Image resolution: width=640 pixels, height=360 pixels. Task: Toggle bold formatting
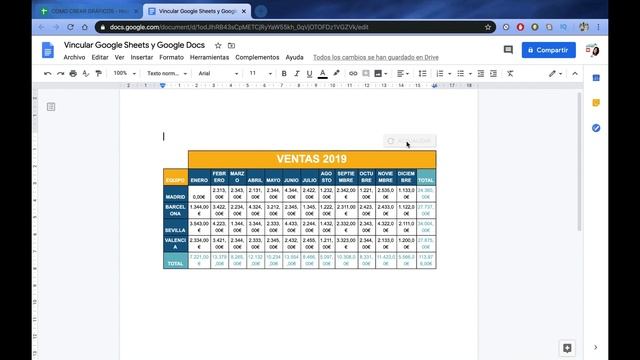coord(284,73)
